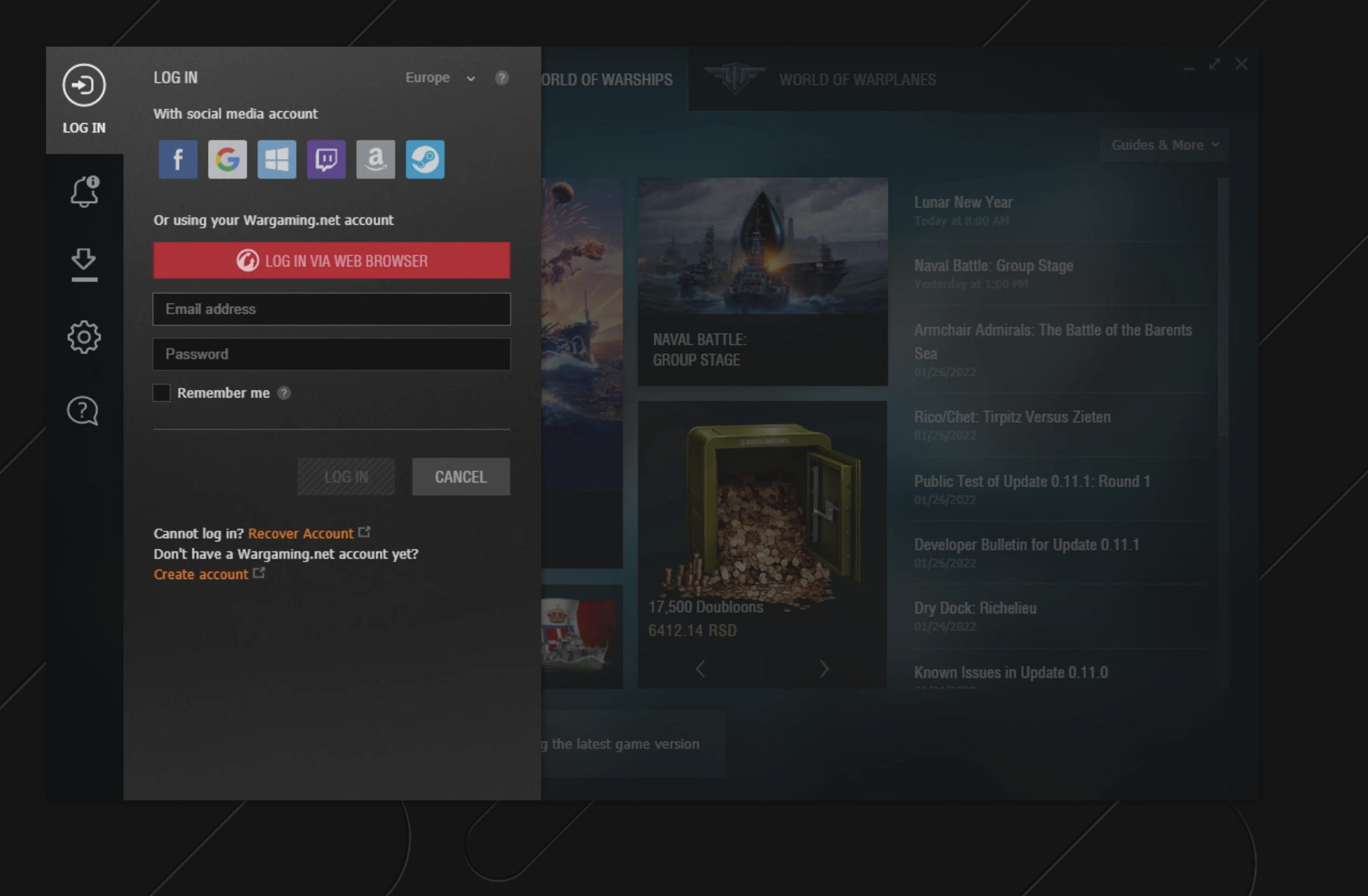Open the settings gear in sidebar
Viewport: 1368px width, 896px height.
84,337
